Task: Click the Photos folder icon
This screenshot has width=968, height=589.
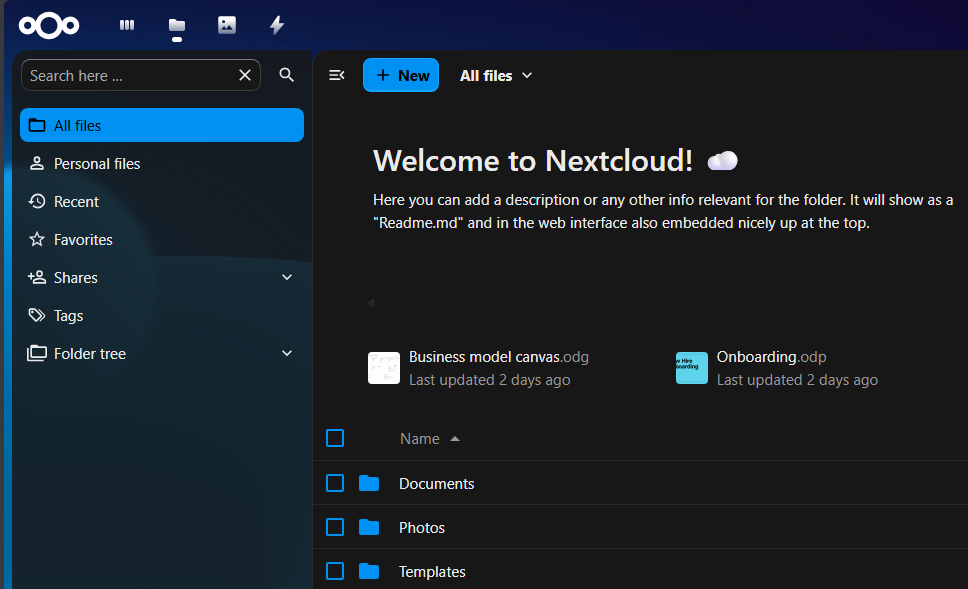Action: [x=369, y=527]
